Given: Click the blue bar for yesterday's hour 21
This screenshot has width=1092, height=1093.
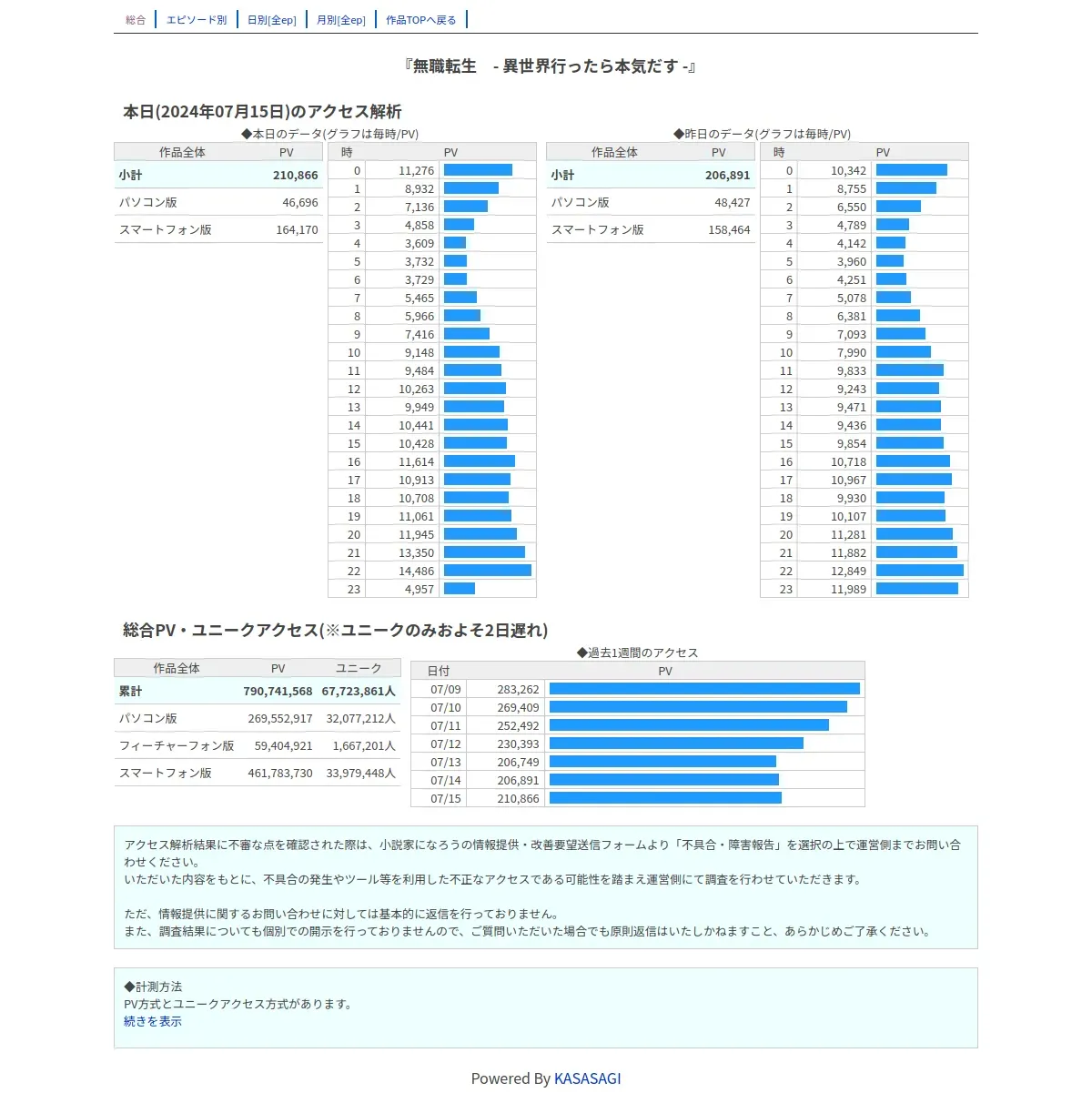Looking at the screenshot, I should (x=916, y=552).
